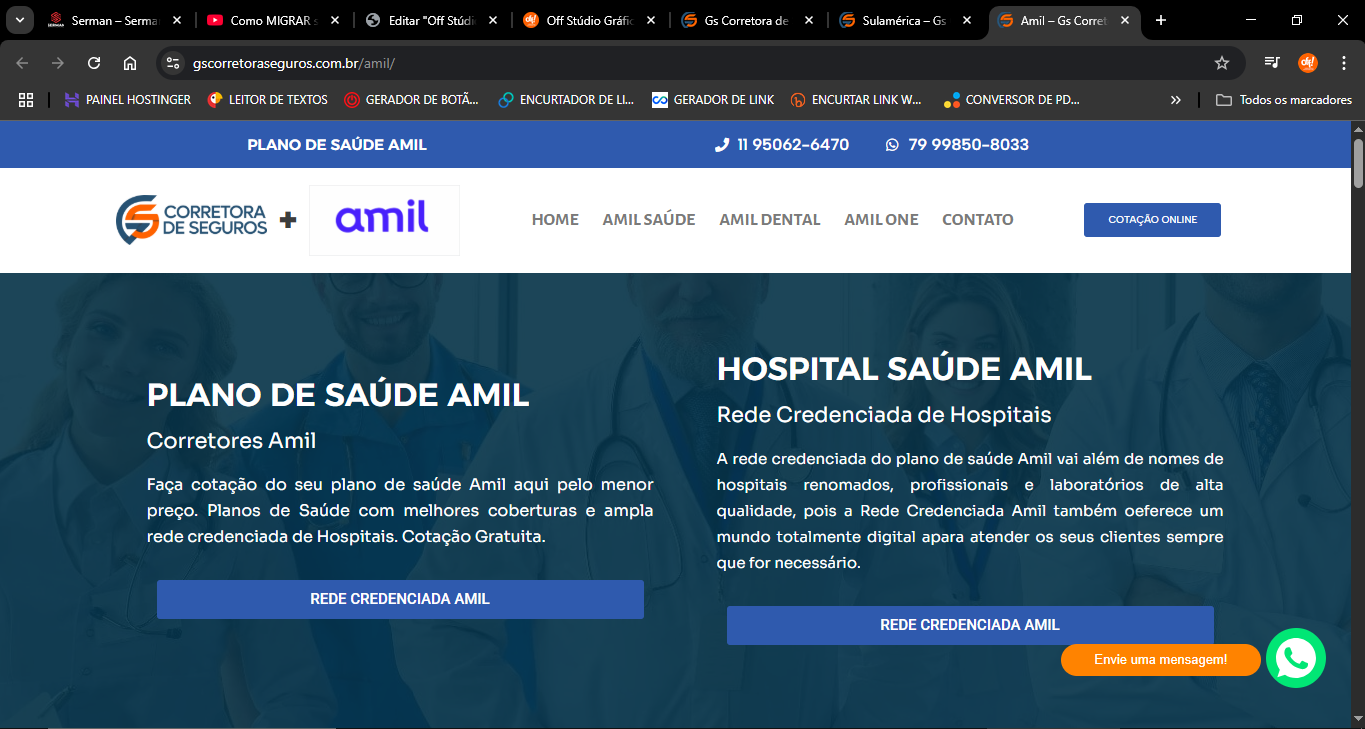Click the WhatsApp icon beside 79 99850-8033
This screenshot has width=1365, height=729.
pos(890,144)
